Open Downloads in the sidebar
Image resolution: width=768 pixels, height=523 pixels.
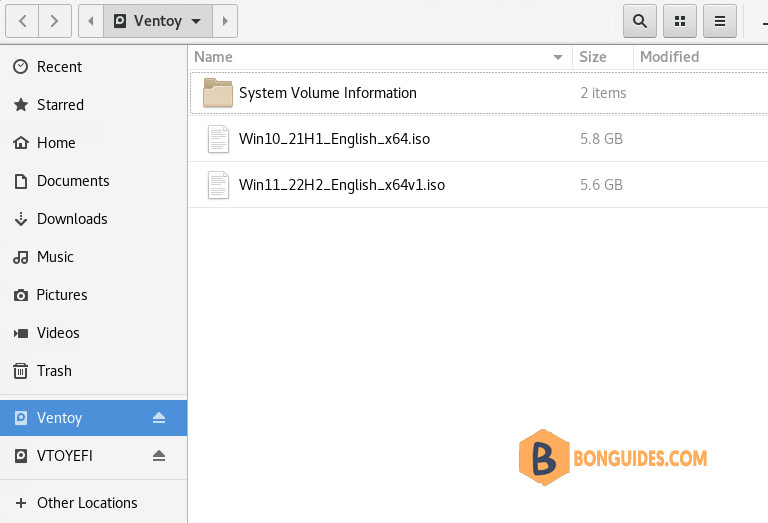[93, 219]
